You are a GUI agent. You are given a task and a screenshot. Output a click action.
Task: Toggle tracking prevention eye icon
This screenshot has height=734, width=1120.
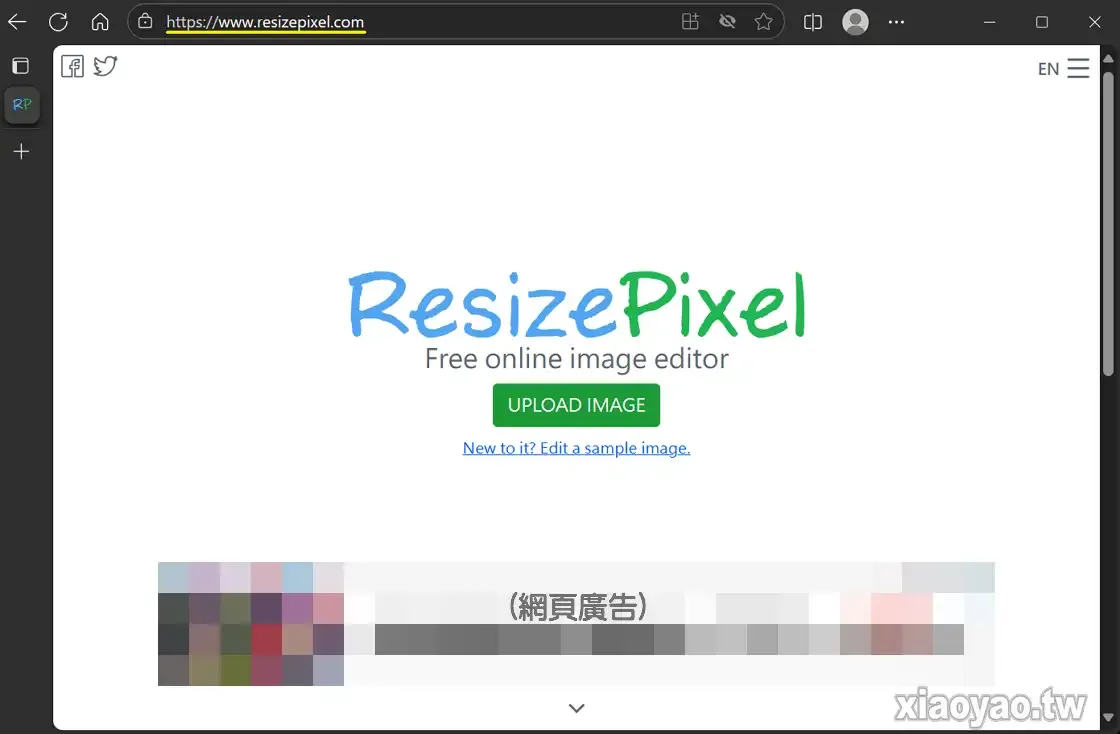pos(727,21)
